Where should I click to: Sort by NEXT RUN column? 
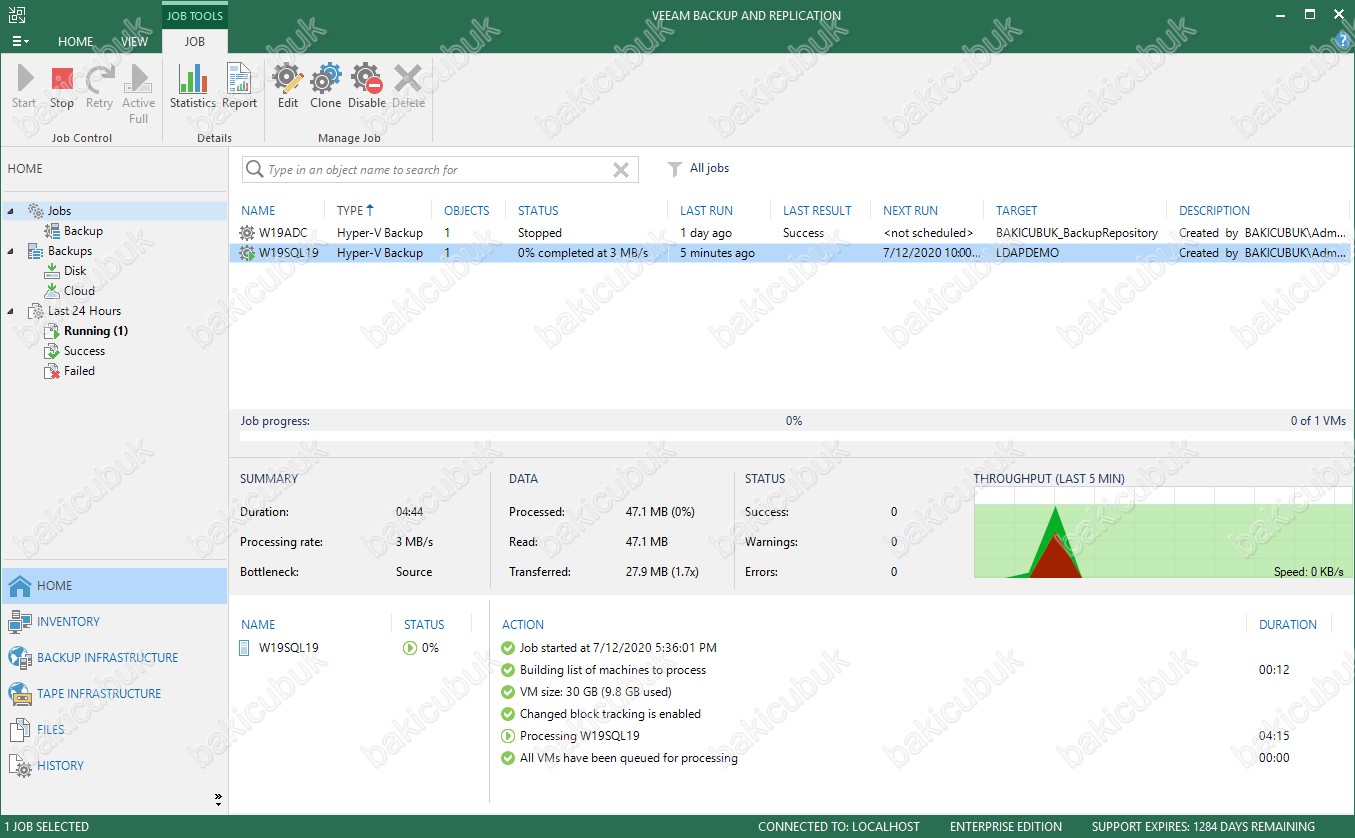[910, 211]
